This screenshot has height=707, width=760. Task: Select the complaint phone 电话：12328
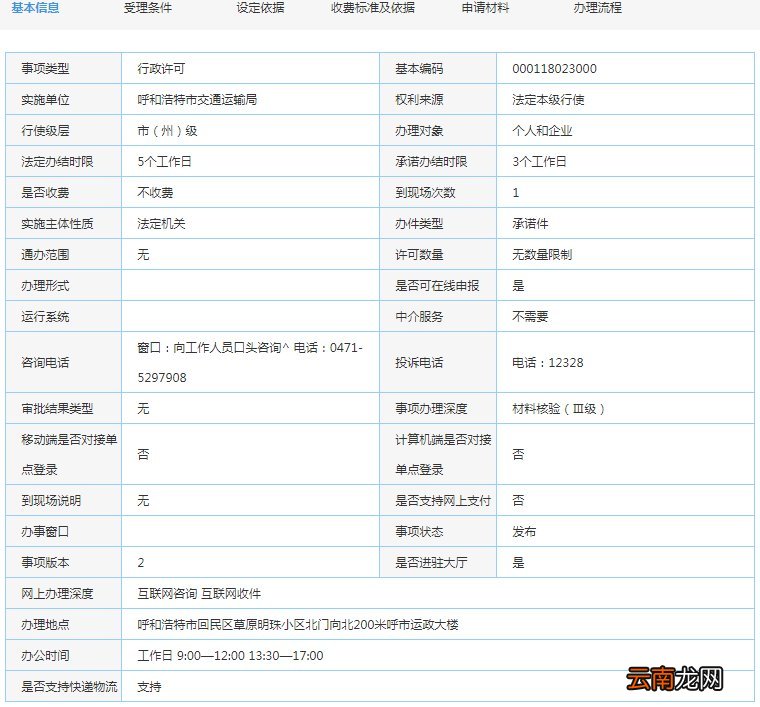click(548, 362)
